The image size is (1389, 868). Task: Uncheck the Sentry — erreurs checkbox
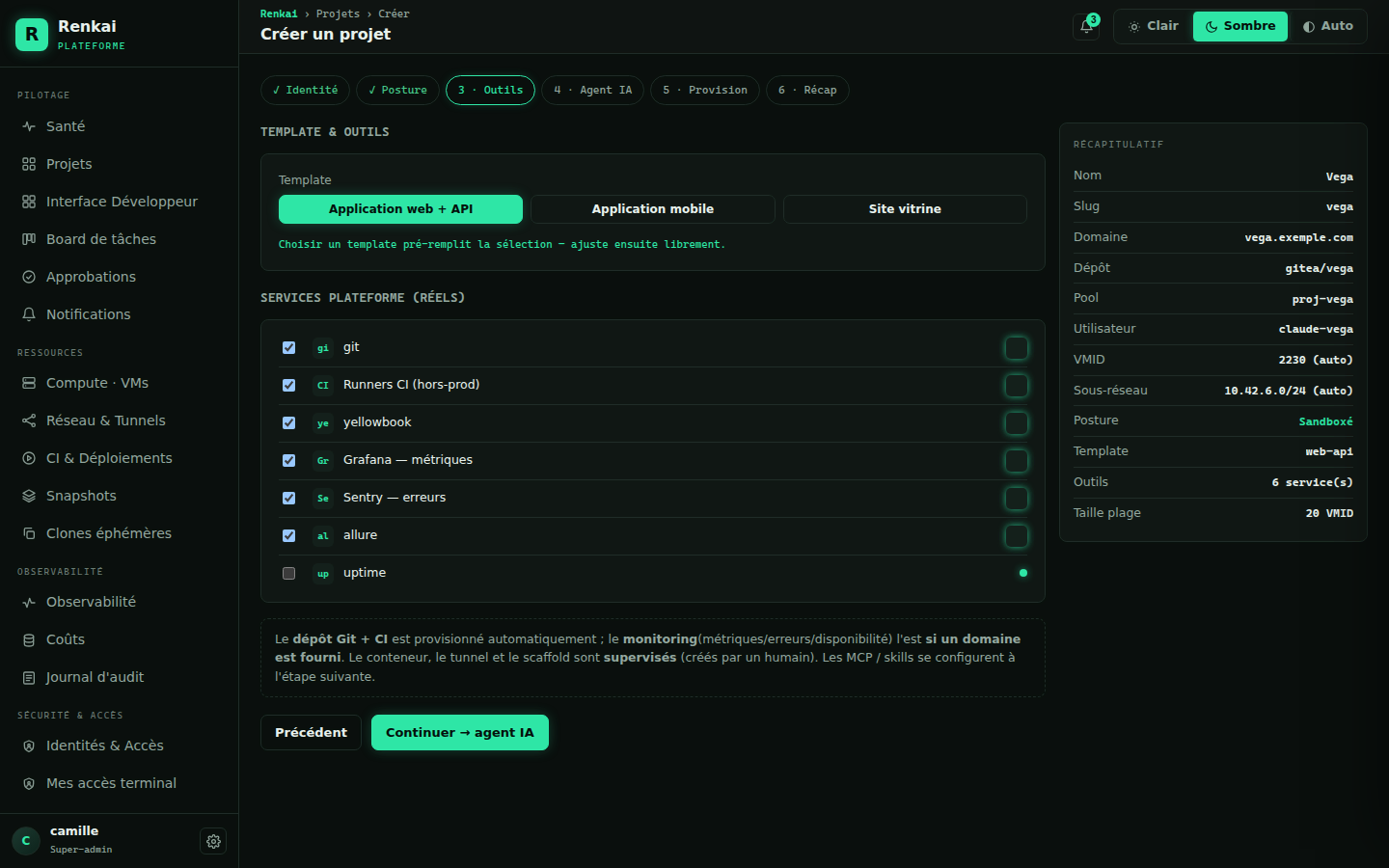(288, 498)
